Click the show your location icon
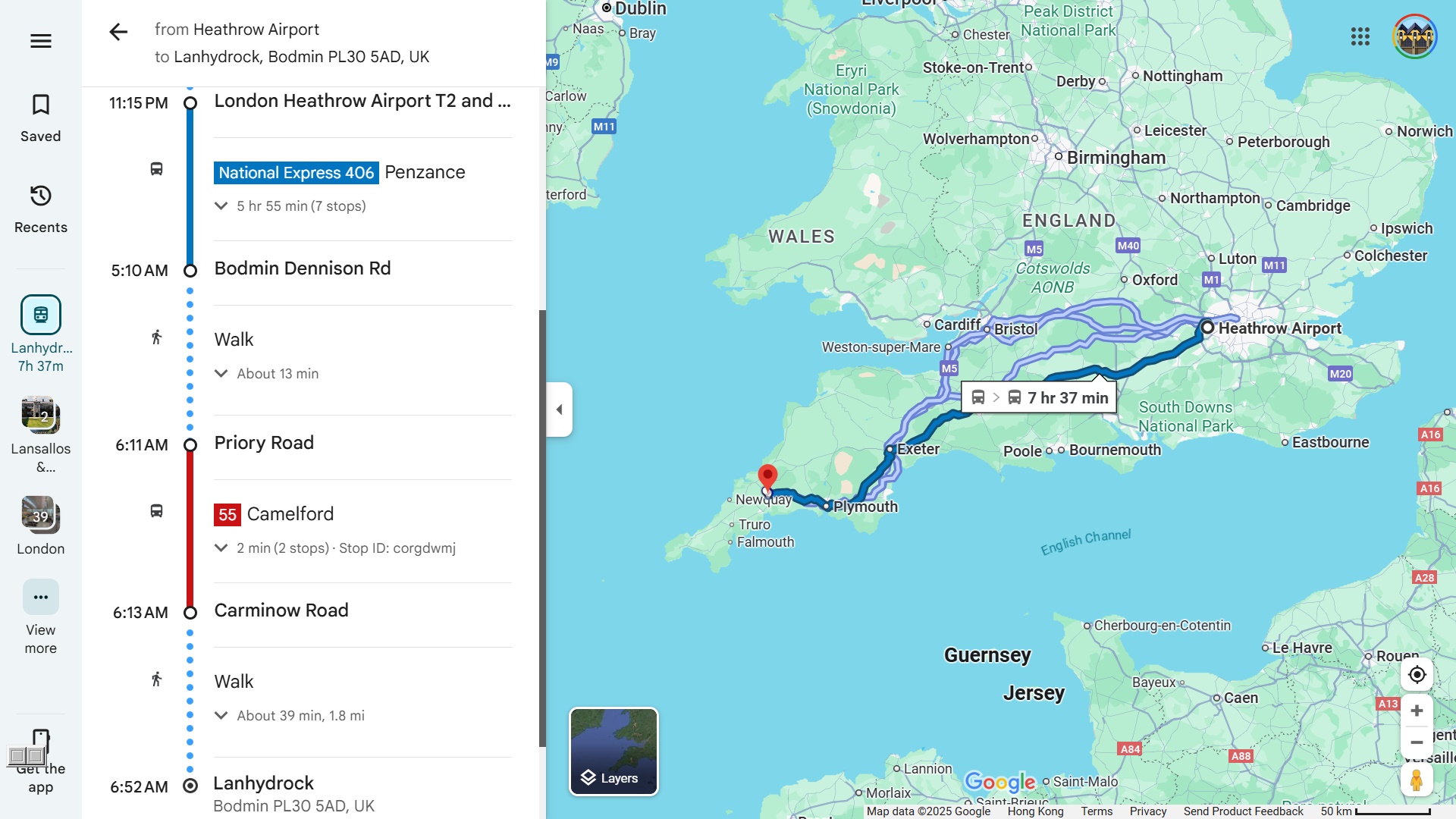Image resolution: width=1456 pixels, height=819 pixels. click(x=1417, y=675)
